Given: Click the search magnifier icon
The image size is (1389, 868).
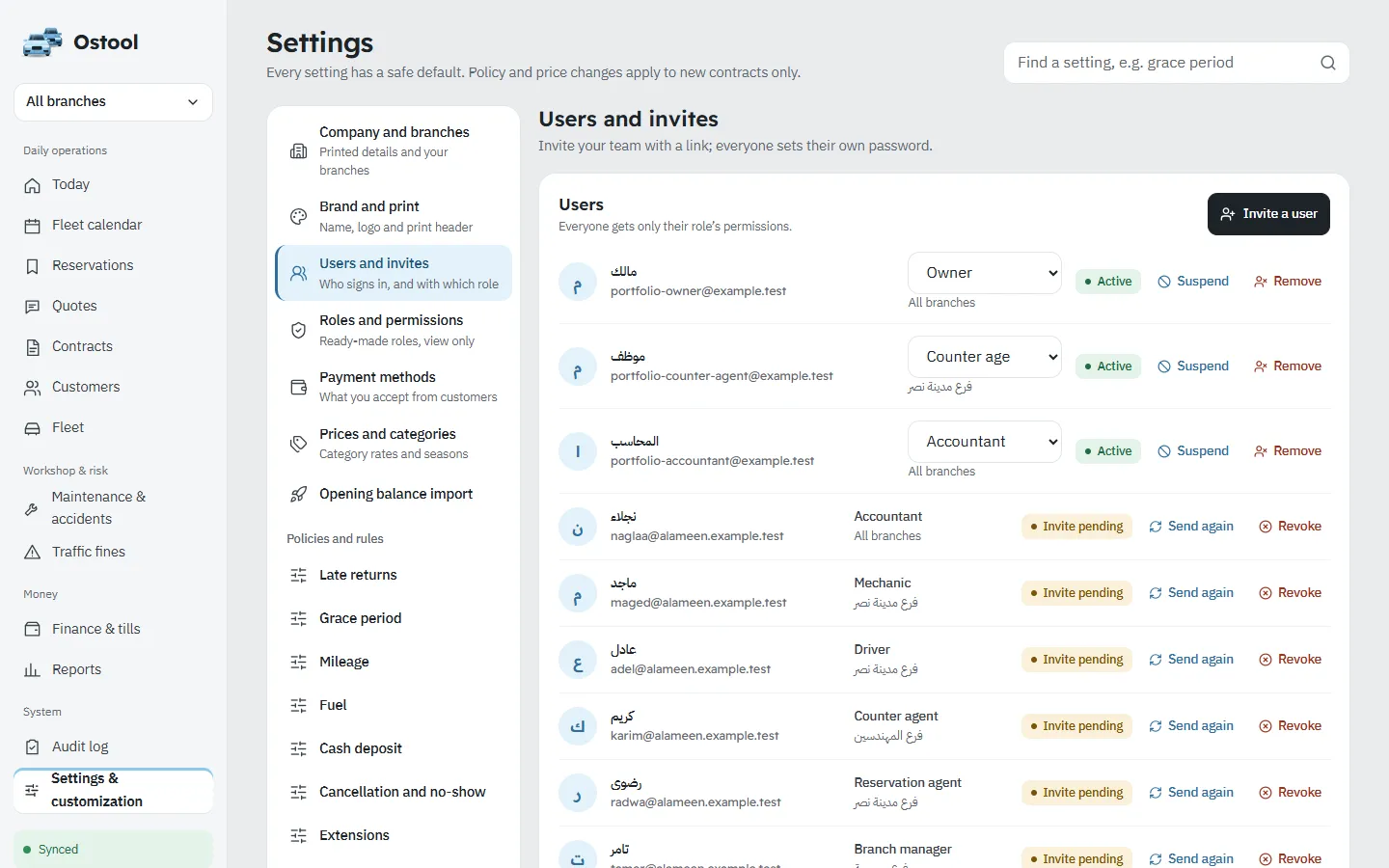Looking at the screenshot, I should click(x=1328, y=63).
